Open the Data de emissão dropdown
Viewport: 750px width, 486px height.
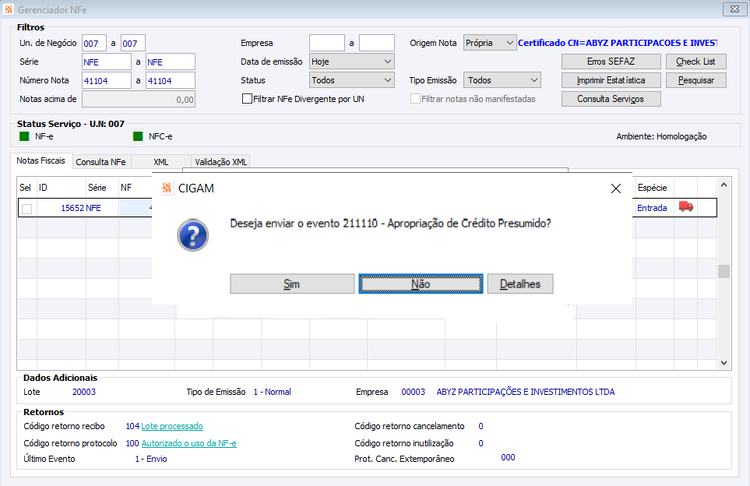point(352,62)
